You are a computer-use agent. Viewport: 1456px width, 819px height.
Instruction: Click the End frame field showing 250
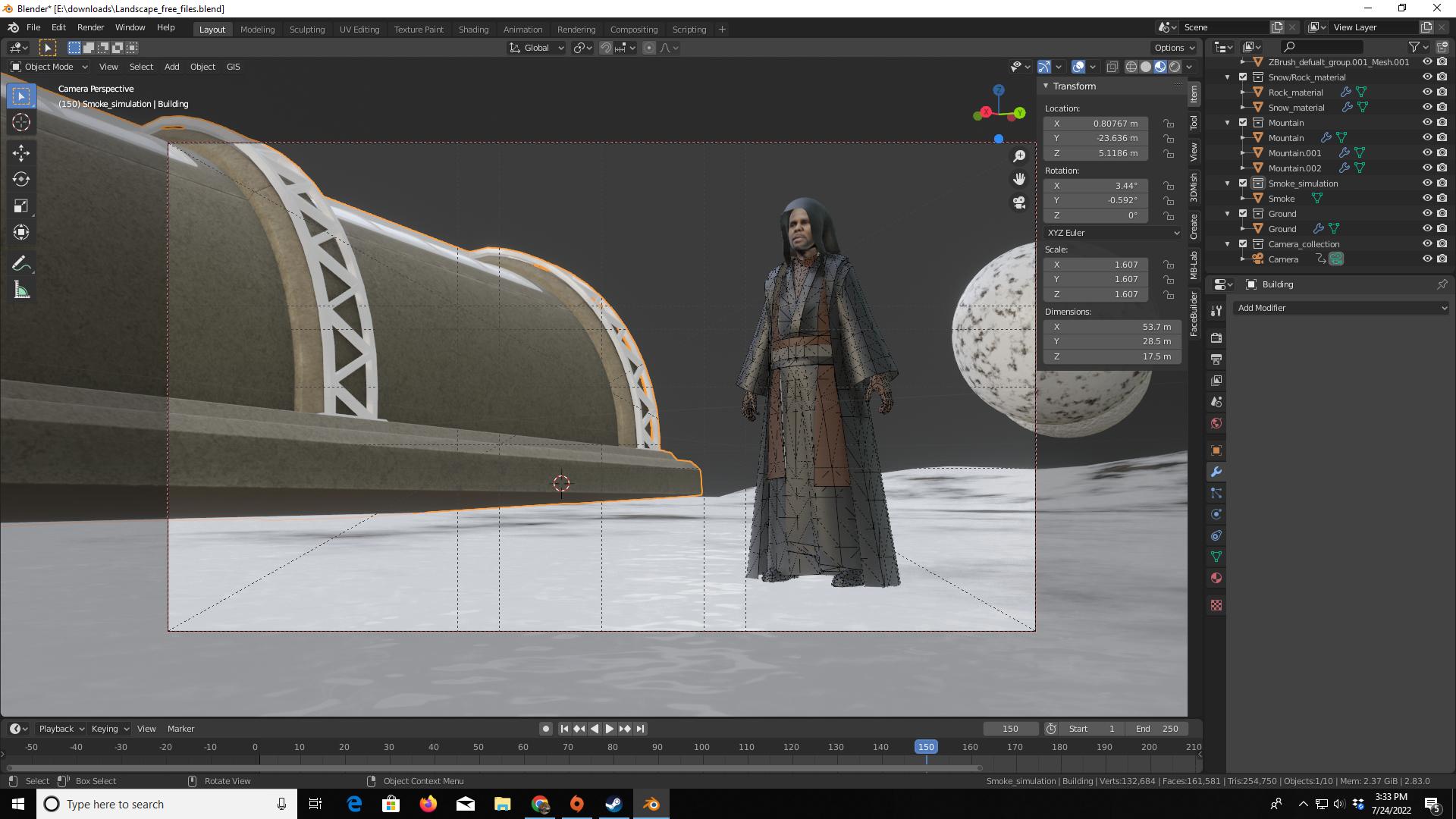click(1156, 729)
